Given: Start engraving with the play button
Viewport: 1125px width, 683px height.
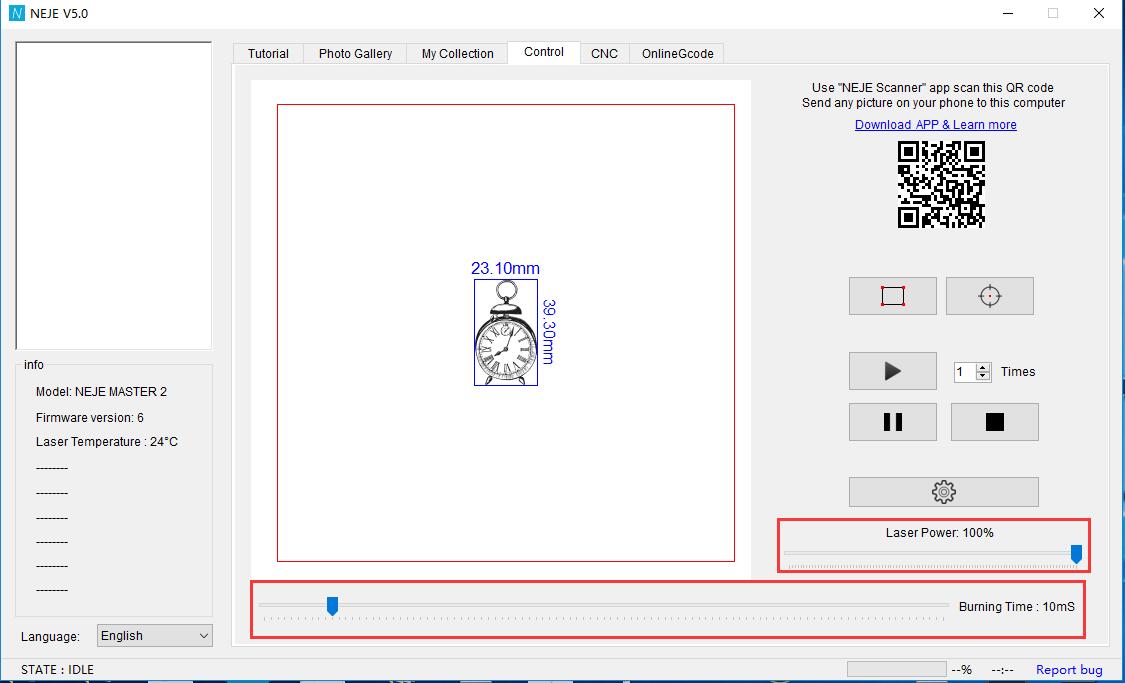Looking at the screenshot, I should click(893, 371).
